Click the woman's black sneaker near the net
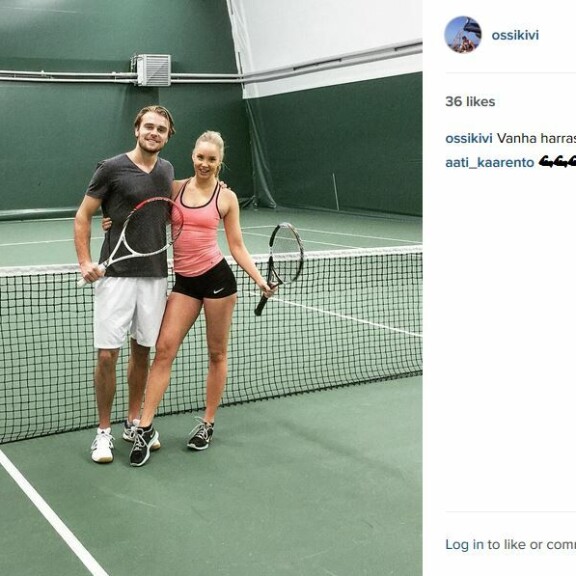 click(x=201, y=434)
